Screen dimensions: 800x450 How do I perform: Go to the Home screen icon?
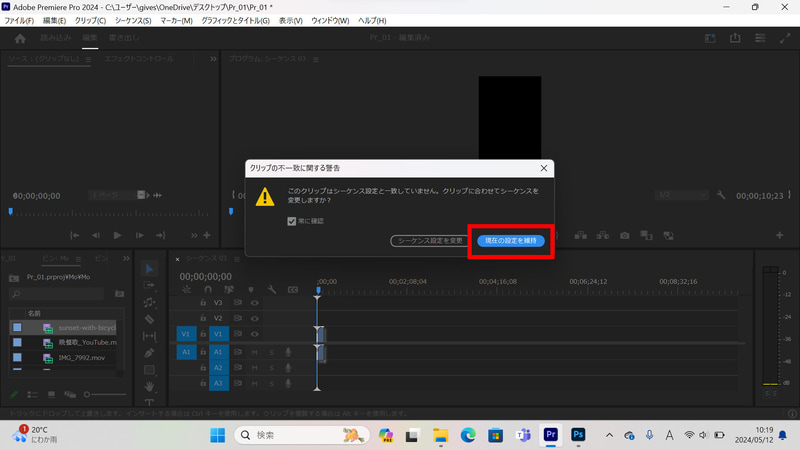[x=20, y=38]
